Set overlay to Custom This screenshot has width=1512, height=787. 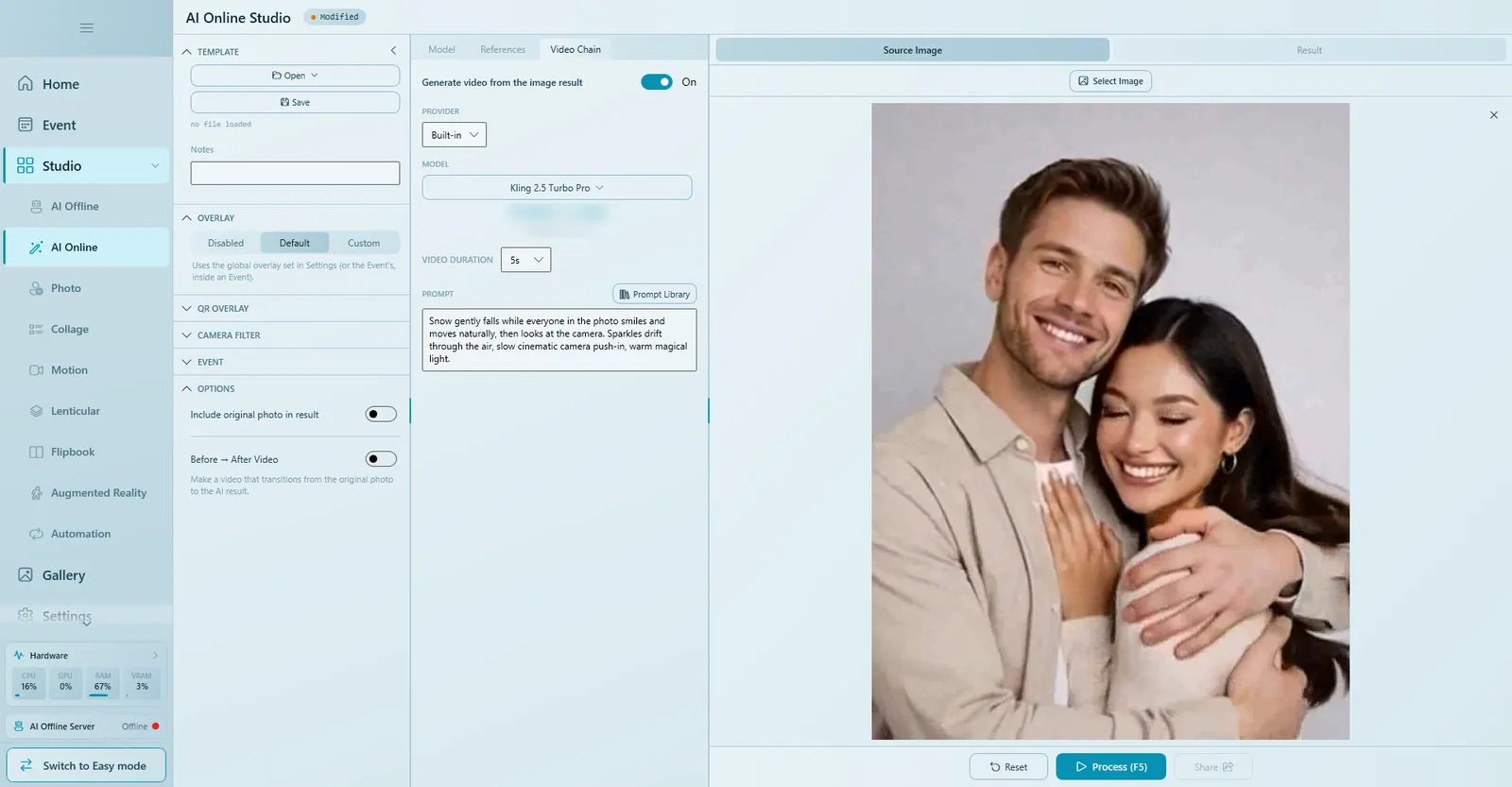(x=364, y=243)
